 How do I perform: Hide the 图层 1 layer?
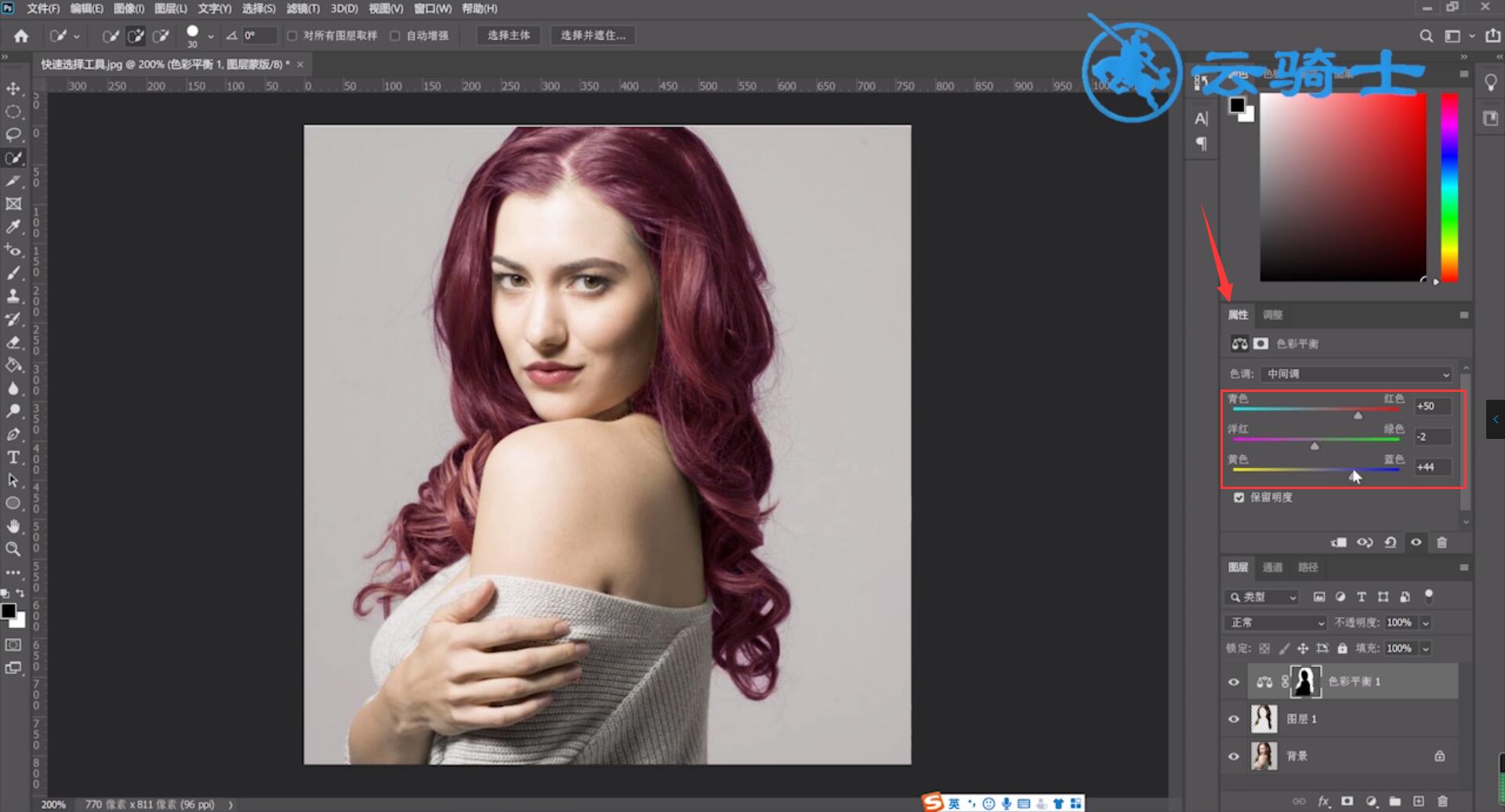[x=1234, y=719]
